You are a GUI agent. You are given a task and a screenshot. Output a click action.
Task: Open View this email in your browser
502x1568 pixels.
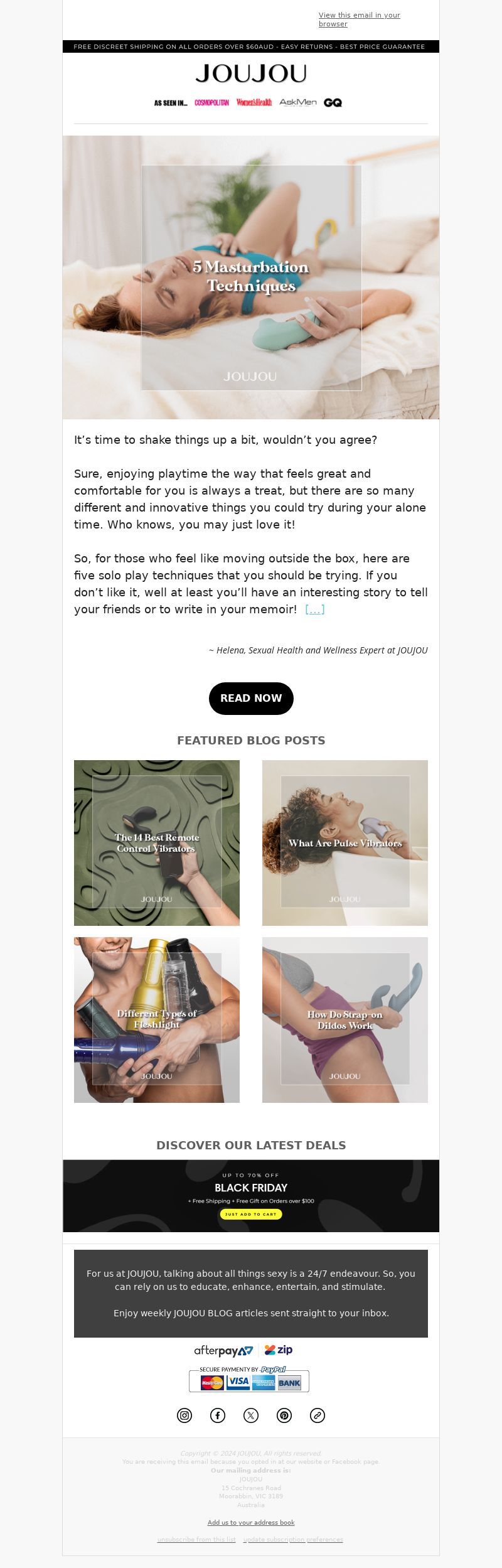click(x=360, y=19)
